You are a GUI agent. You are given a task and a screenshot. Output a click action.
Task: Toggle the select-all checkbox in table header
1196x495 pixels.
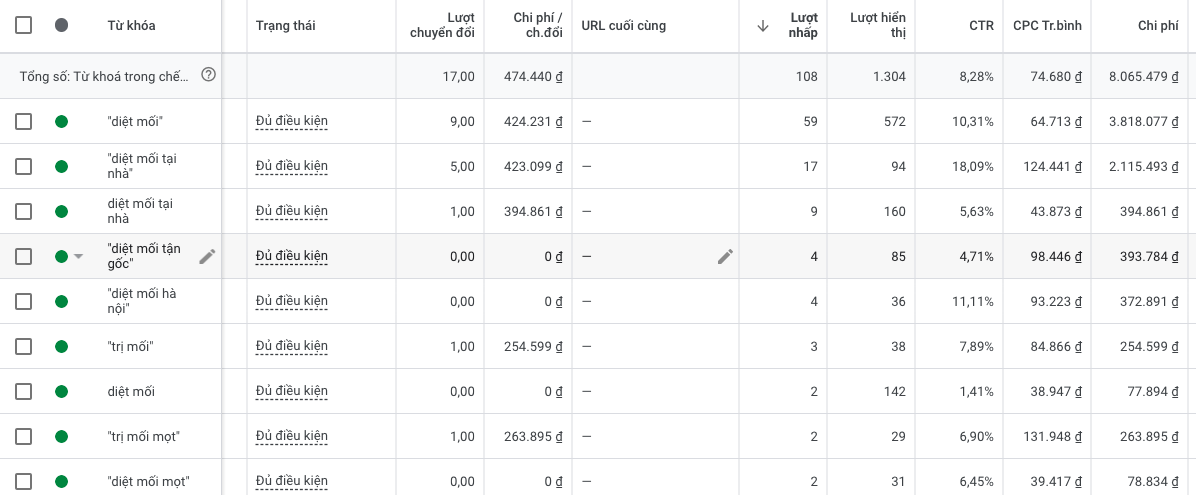click(24, 26)
